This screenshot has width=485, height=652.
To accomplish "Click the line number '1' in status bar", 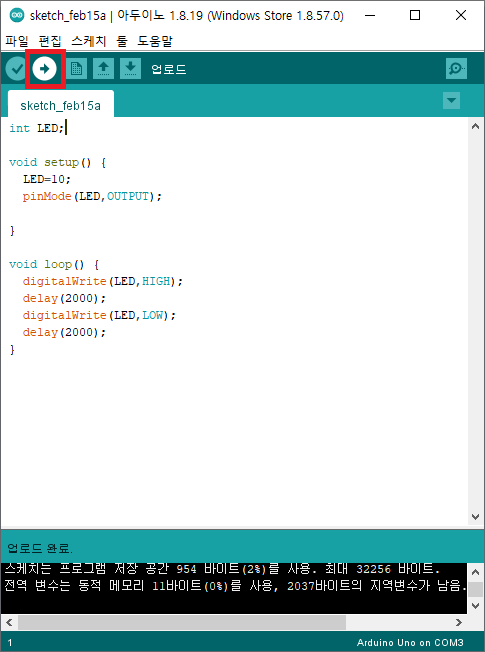I will coord(10,642).
